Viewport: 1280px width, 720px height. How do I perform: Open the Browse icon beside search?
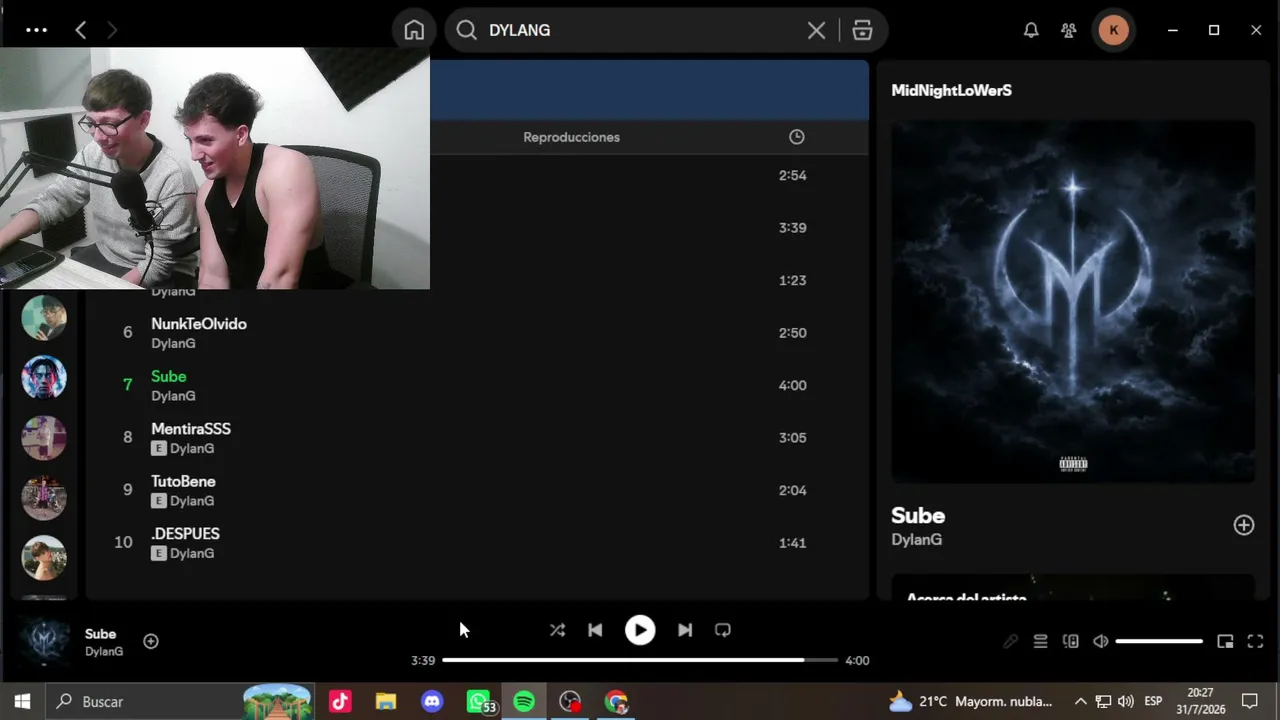click(862, 30)
